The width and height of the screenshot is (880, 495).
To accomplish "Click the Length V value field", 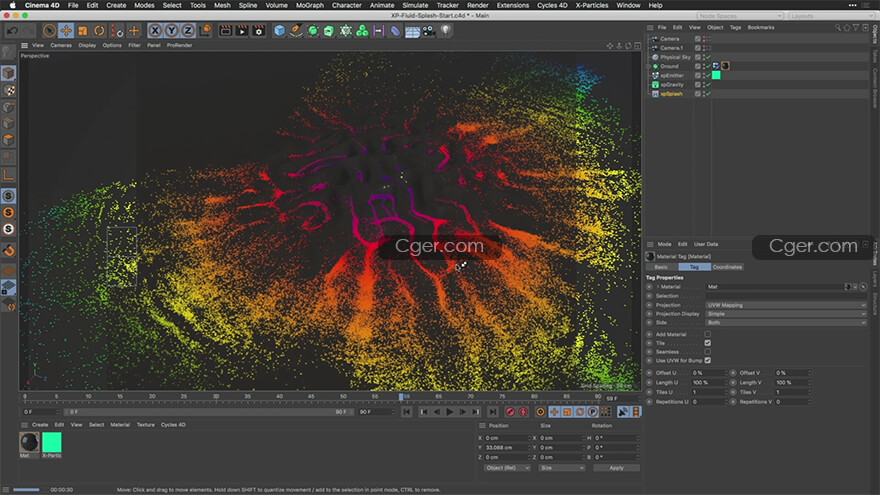I will [x=793, y=383].
